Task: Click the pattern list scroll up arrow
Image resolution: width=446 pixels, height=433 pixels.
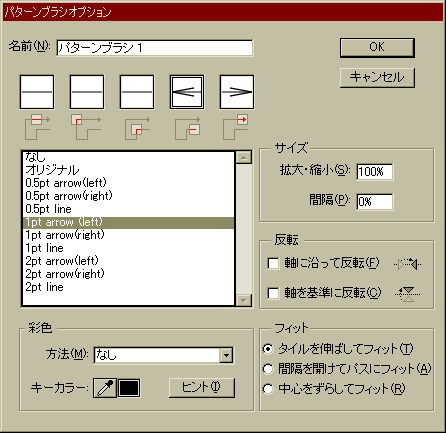Action: [x=244, y=157]
